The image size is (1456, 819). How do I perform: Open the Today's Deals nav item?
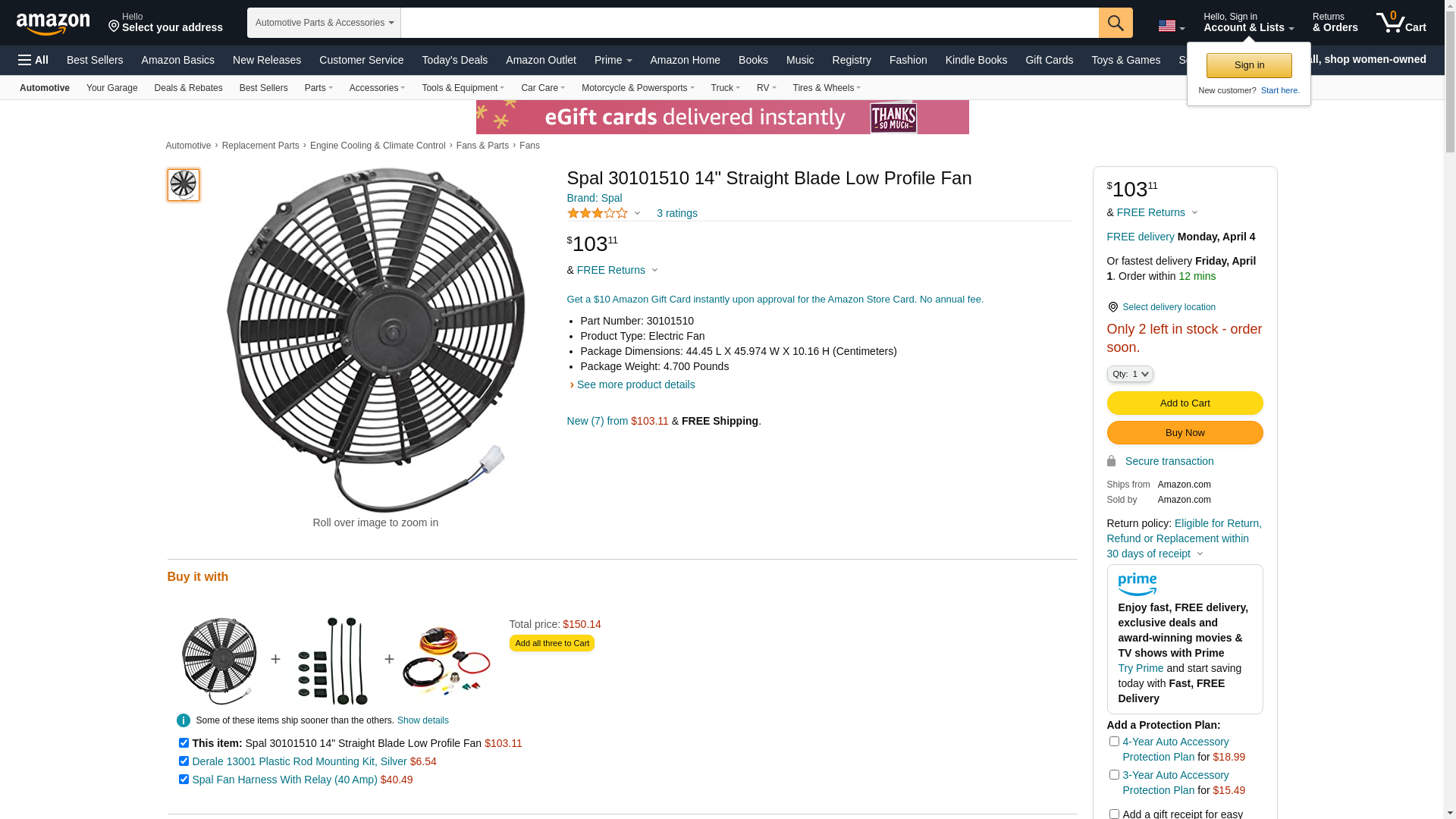click(454, 60)
